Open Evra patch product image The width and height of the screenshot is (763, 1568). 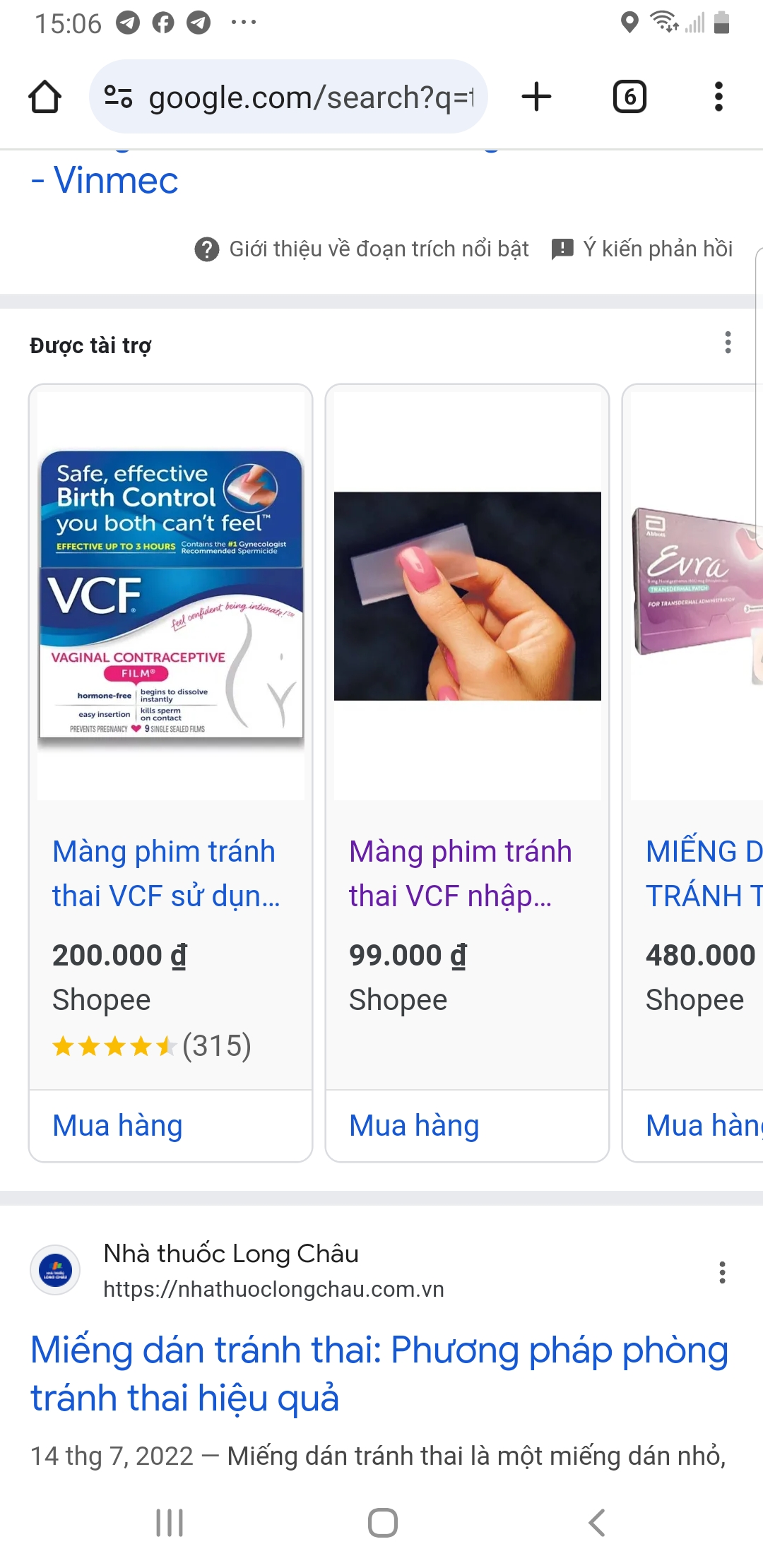point(697,595)
